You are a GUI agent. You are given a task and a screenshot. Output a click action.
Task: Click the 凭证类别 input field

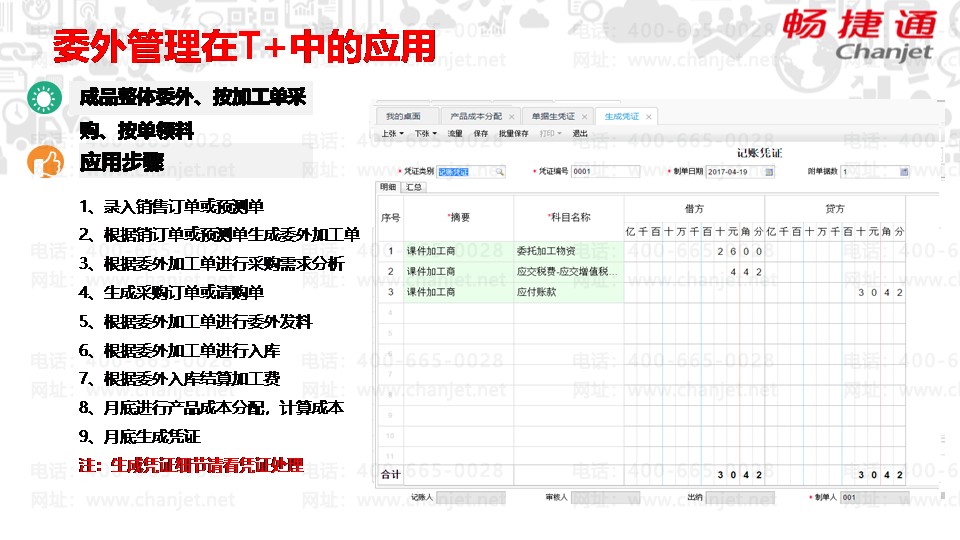coord(471,172)
